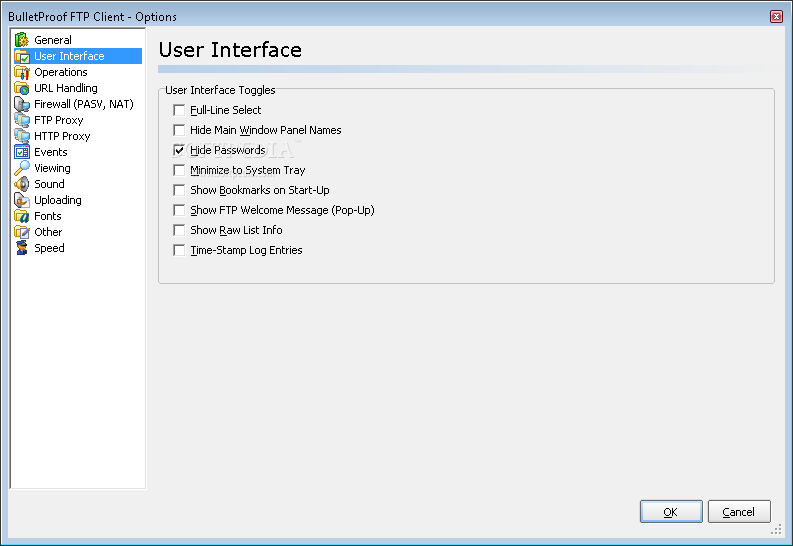
Task: Enable the Full-Line Select checkbox
Action: pos(179,110)
